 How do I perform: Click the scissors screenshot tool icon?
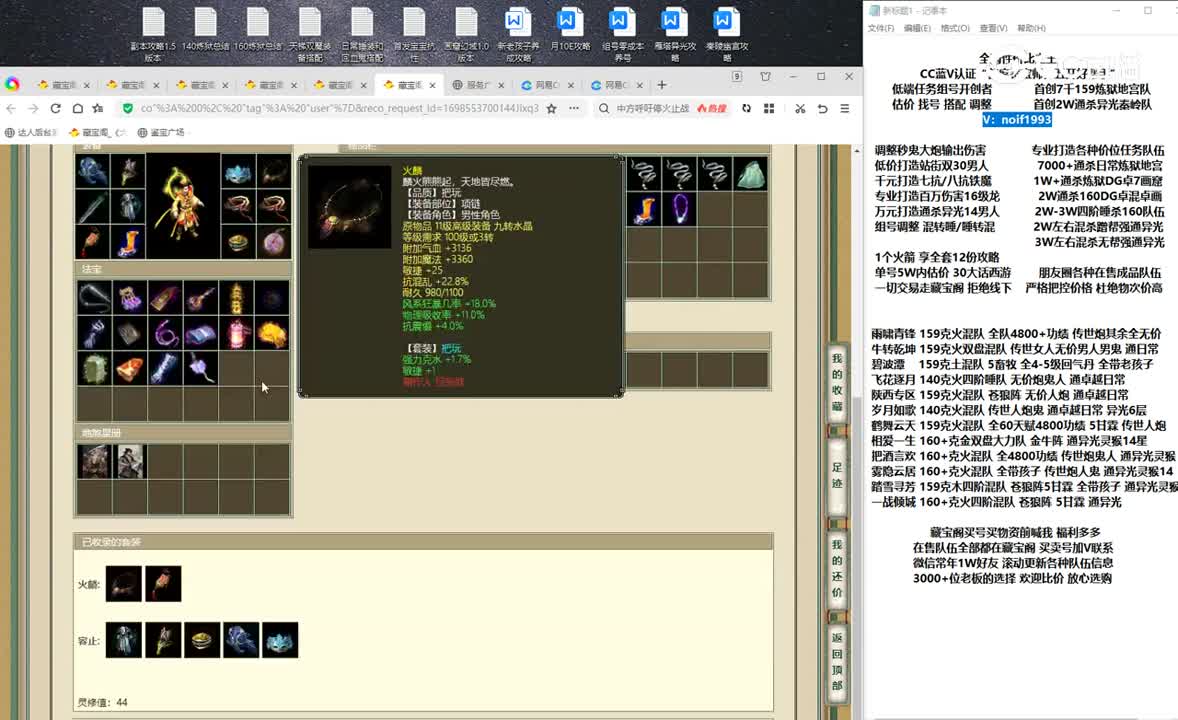[x=800, y=108]
